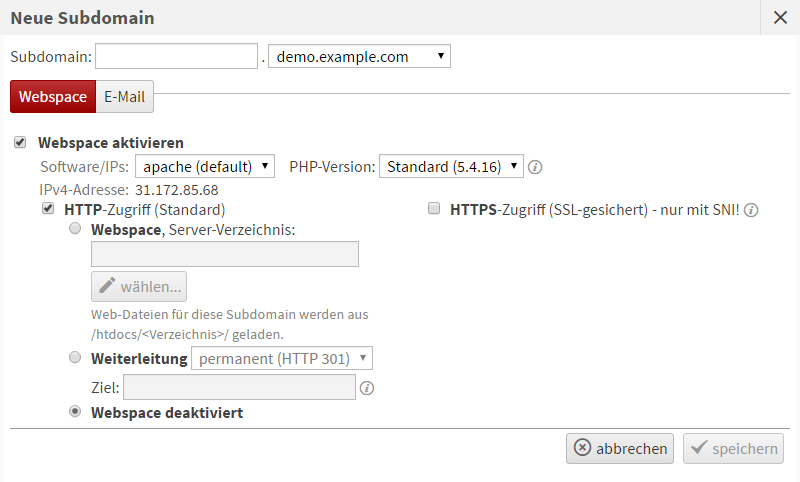Image resolution: width=800 pixels, height=482 pixels.
Task: Click the Subdomain name input field
Action: point(177,56)
